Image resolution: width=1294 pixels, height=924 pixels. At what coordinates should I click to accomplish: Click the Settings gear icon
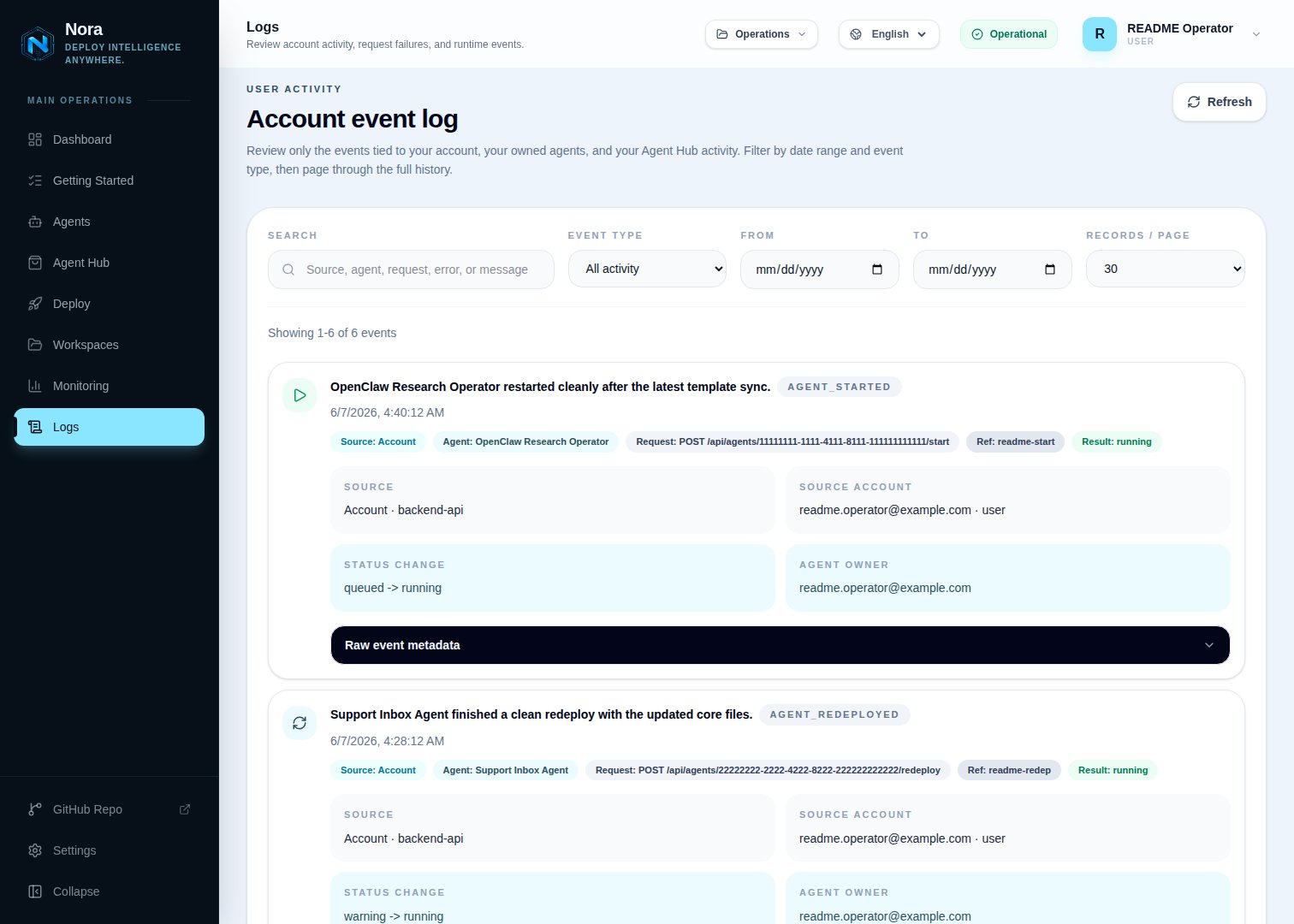click(35, 850)
